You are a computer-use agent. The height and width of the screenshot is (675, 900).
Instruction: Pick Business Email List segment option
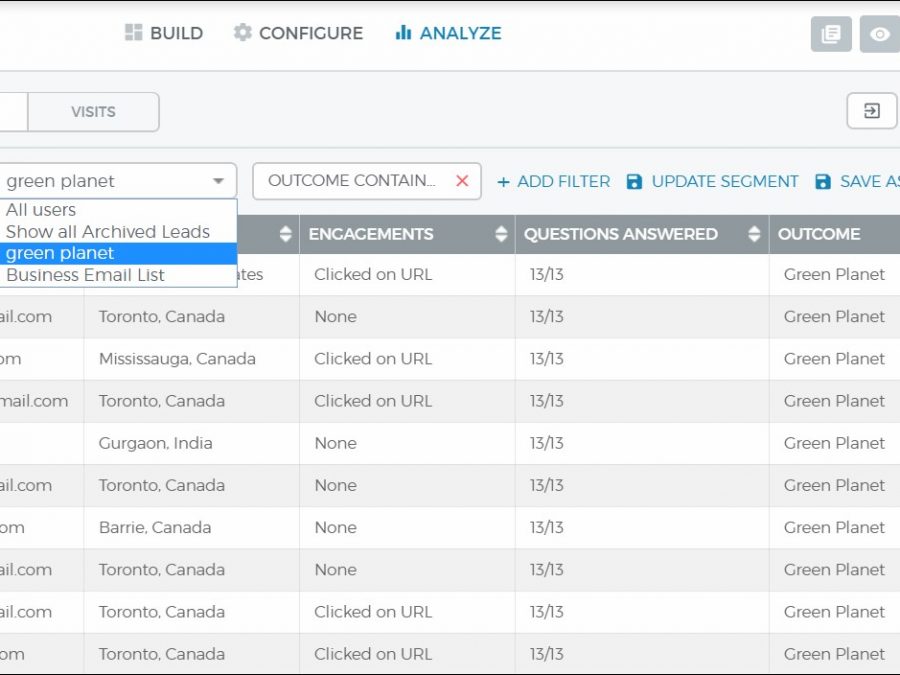(85, 276)
